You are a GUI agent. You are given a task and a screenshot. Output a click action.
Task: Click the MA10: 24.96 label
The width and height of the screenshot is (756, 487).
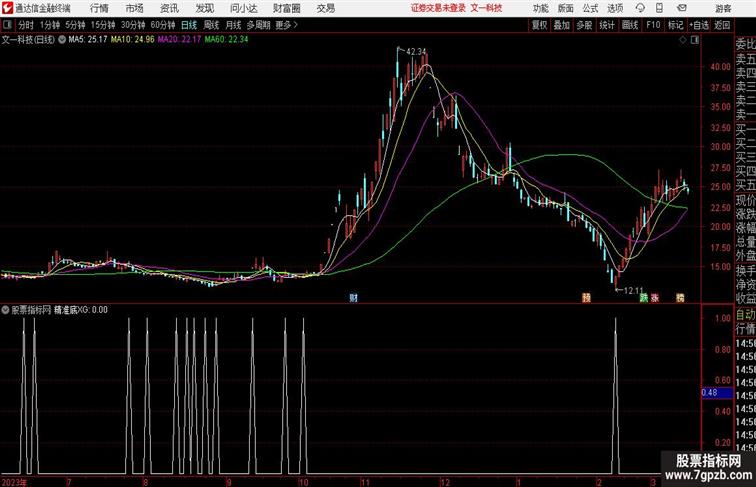click(133, 40)
